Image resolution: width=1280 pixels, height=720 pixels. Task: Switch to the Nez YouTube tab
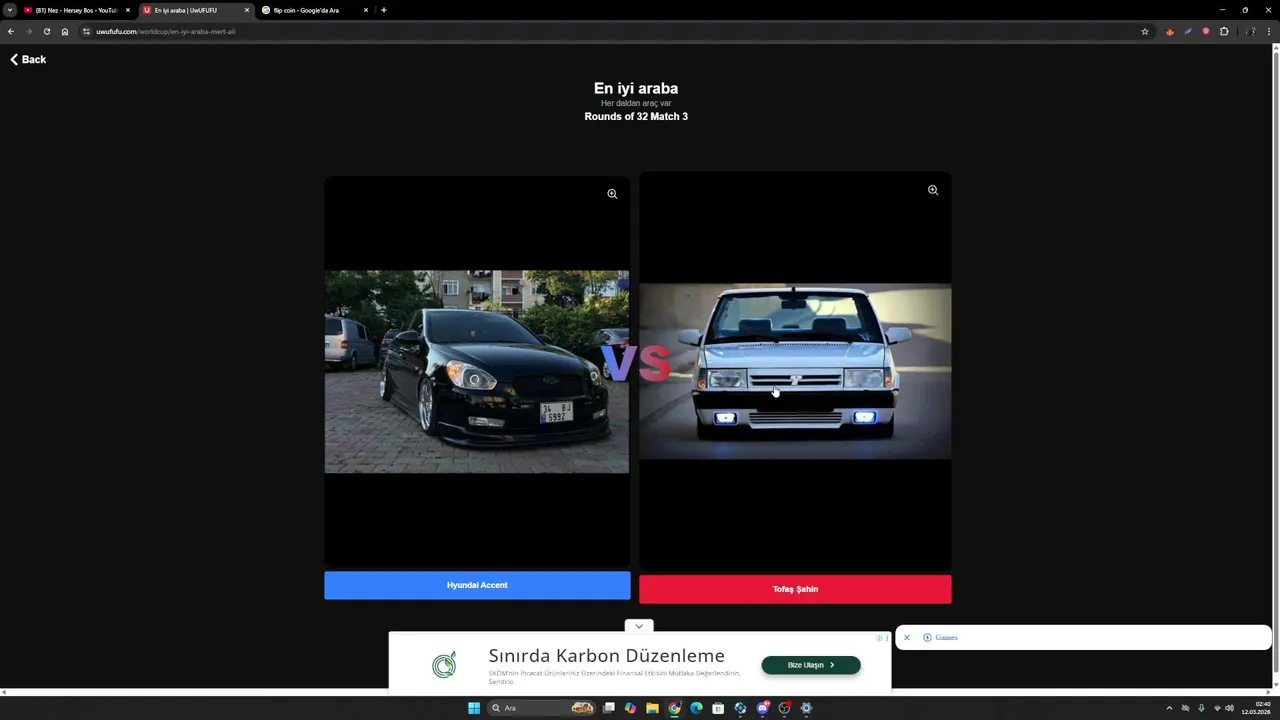tap(76, 10)
